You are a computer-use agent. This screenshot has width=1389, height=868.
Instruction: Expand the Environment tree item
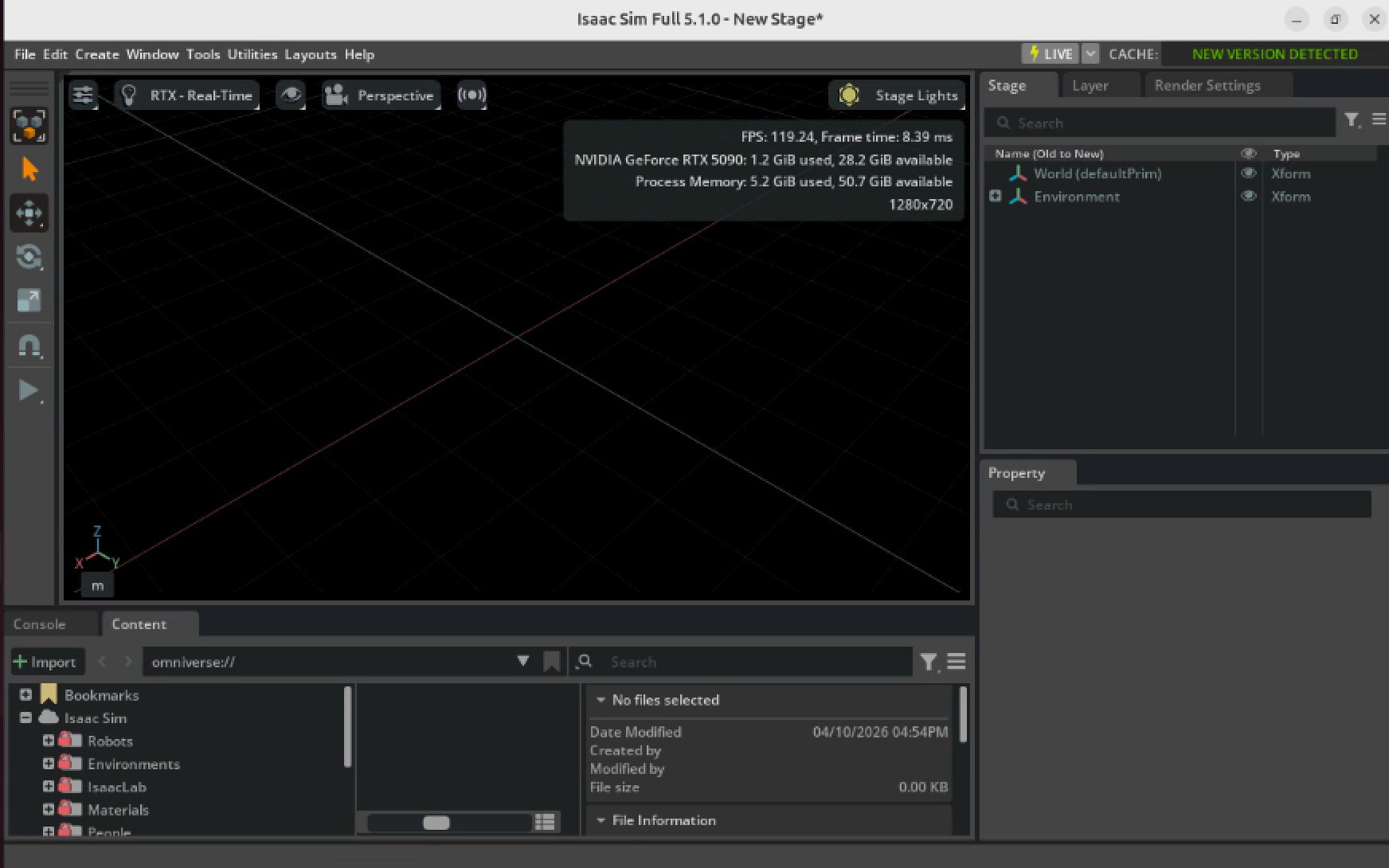[995, 197]
